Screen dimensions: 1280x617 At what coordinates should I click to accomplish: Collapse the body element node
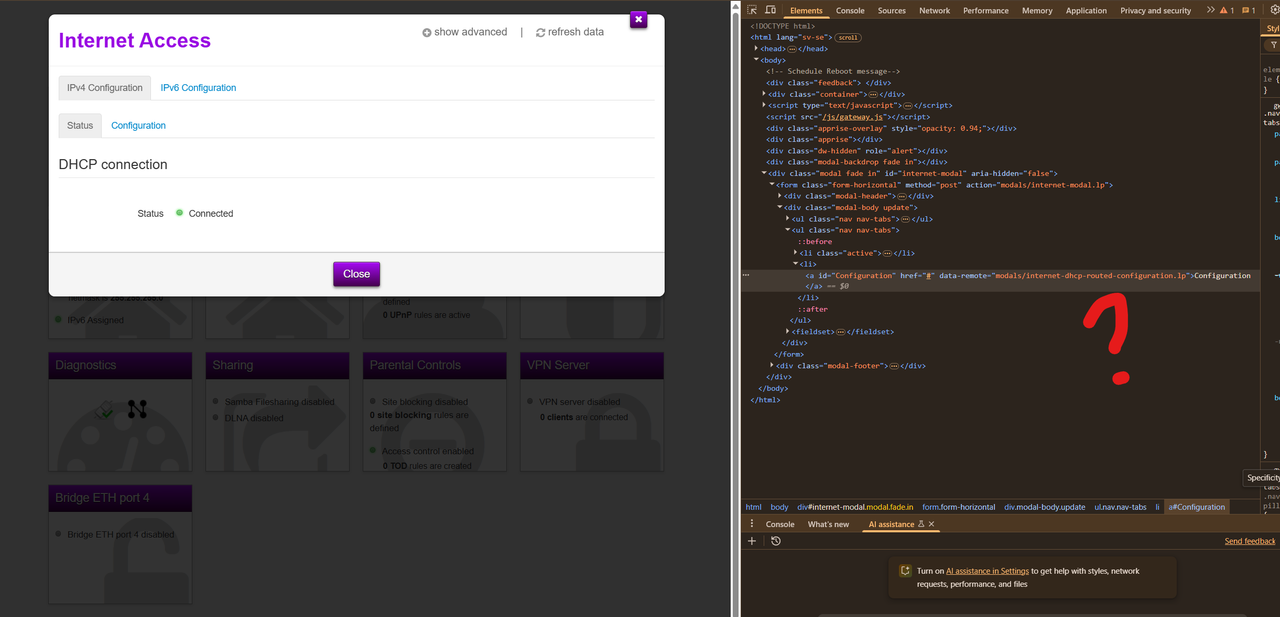757,60
